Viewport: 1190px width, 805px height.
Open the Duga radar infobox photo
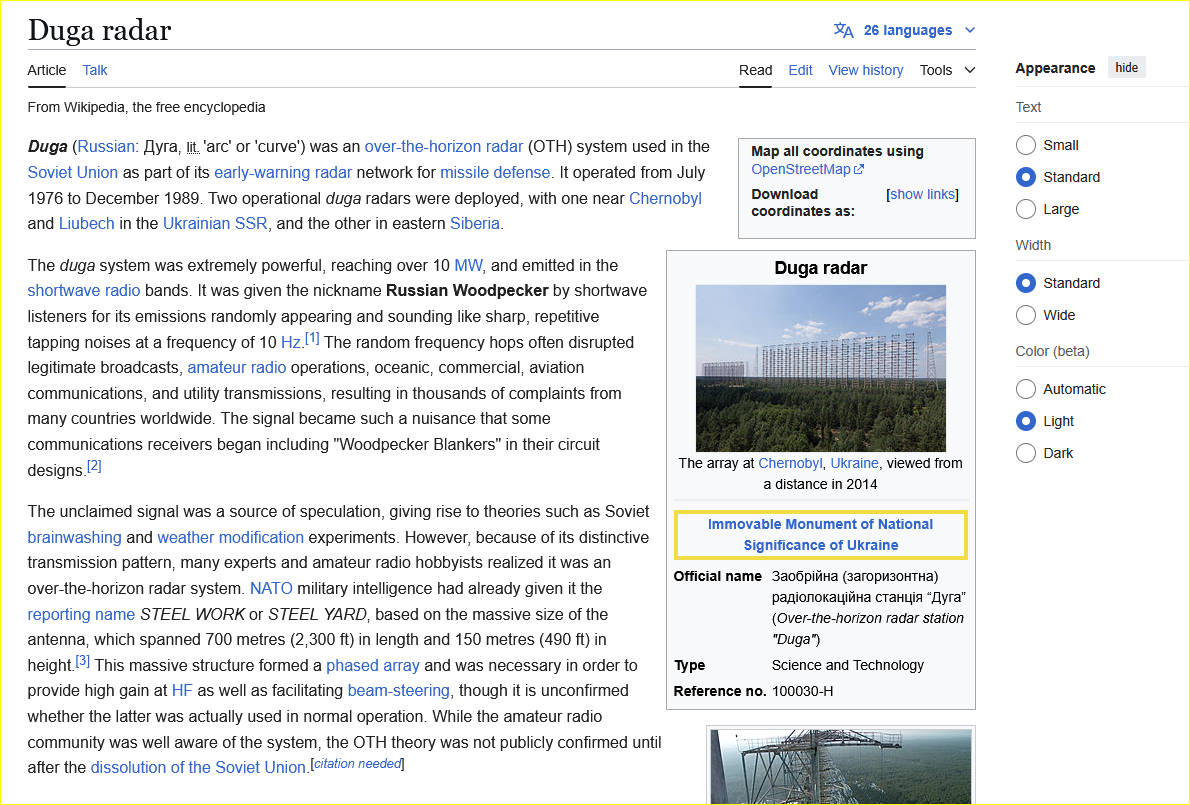click(x=820, y=368)
